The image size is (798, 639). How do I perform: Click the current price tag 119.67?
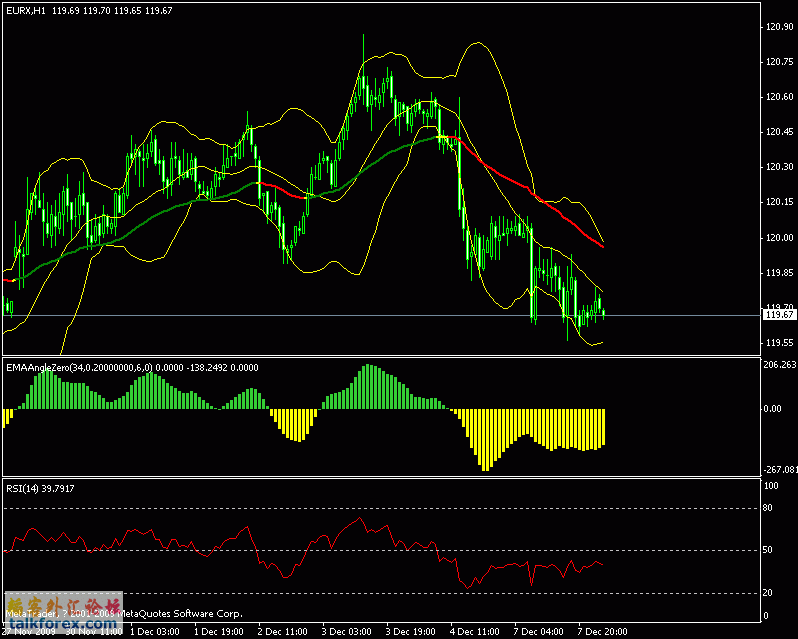(x=779, y=315)
